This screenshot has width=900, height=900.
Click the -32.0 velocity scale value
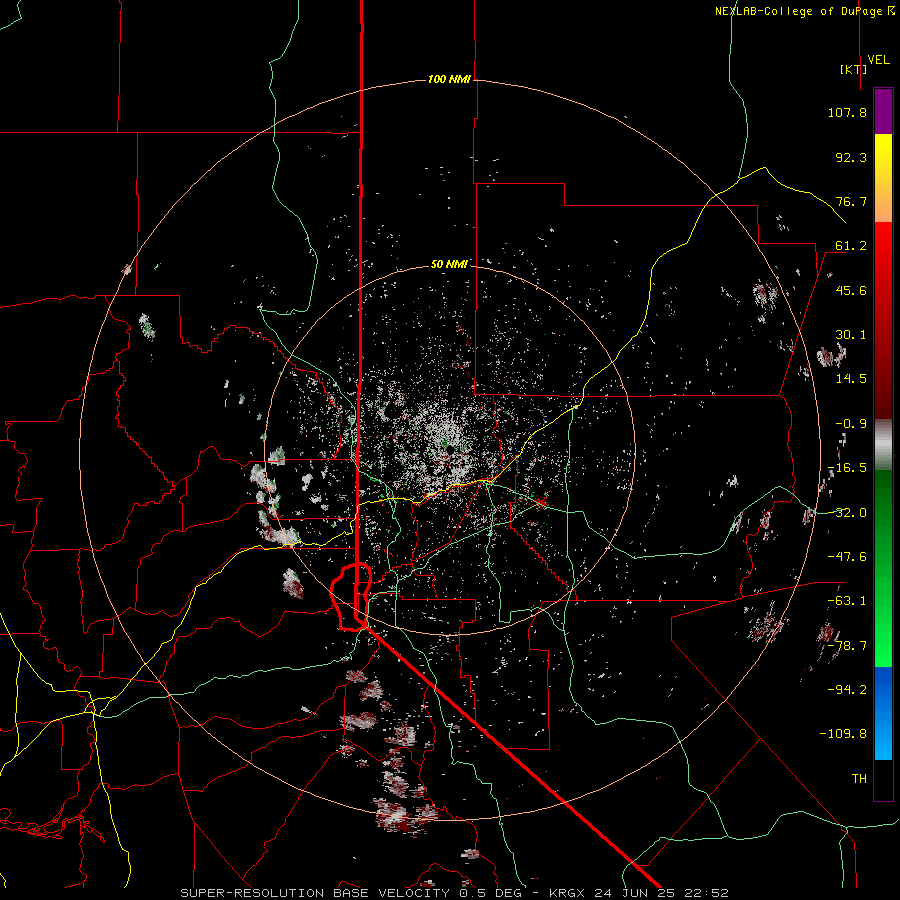tap(847, 513)
